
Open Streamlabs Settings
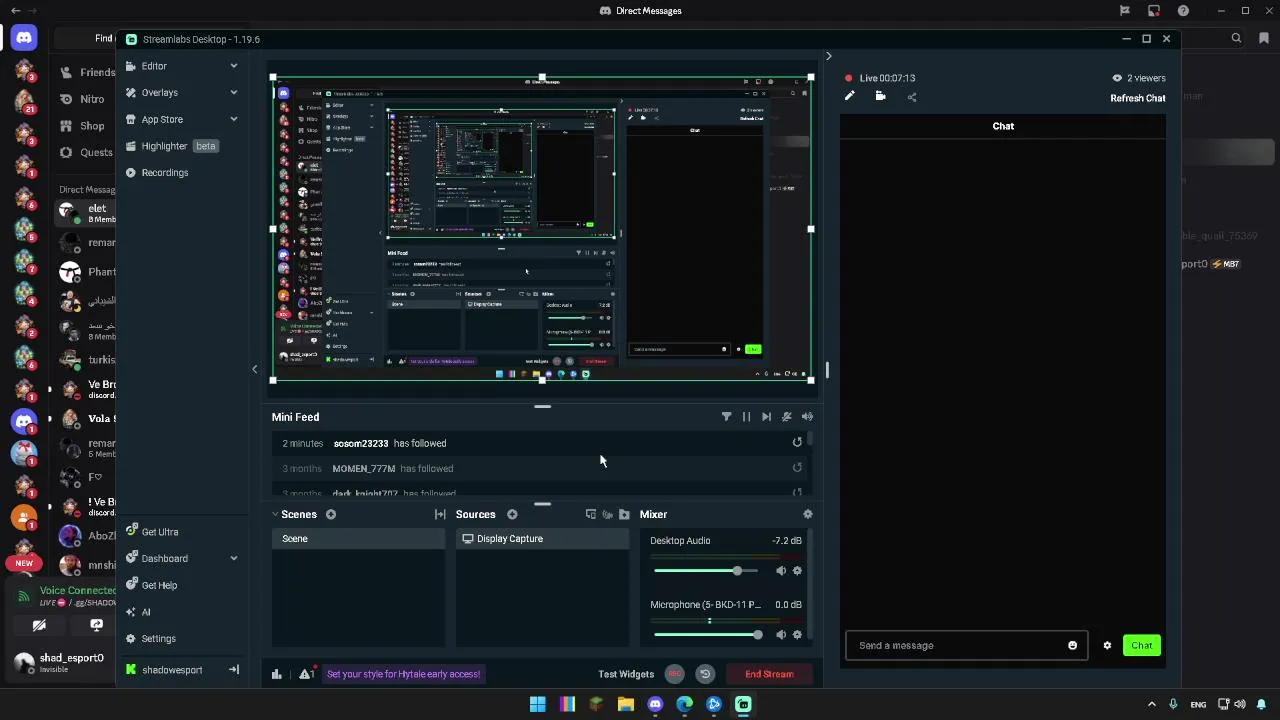(150, 638)
